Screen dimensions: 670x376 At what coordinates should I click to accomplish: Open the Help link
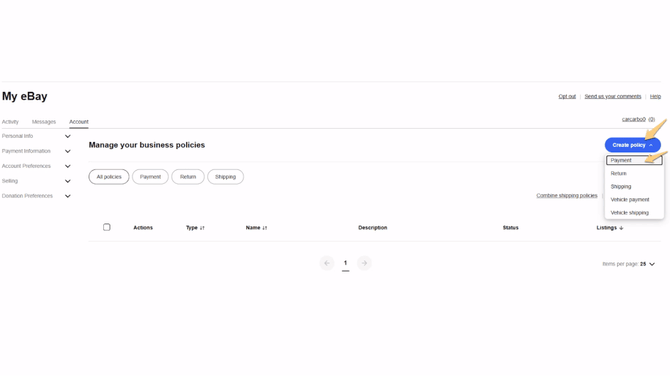(x=655, y=97)
